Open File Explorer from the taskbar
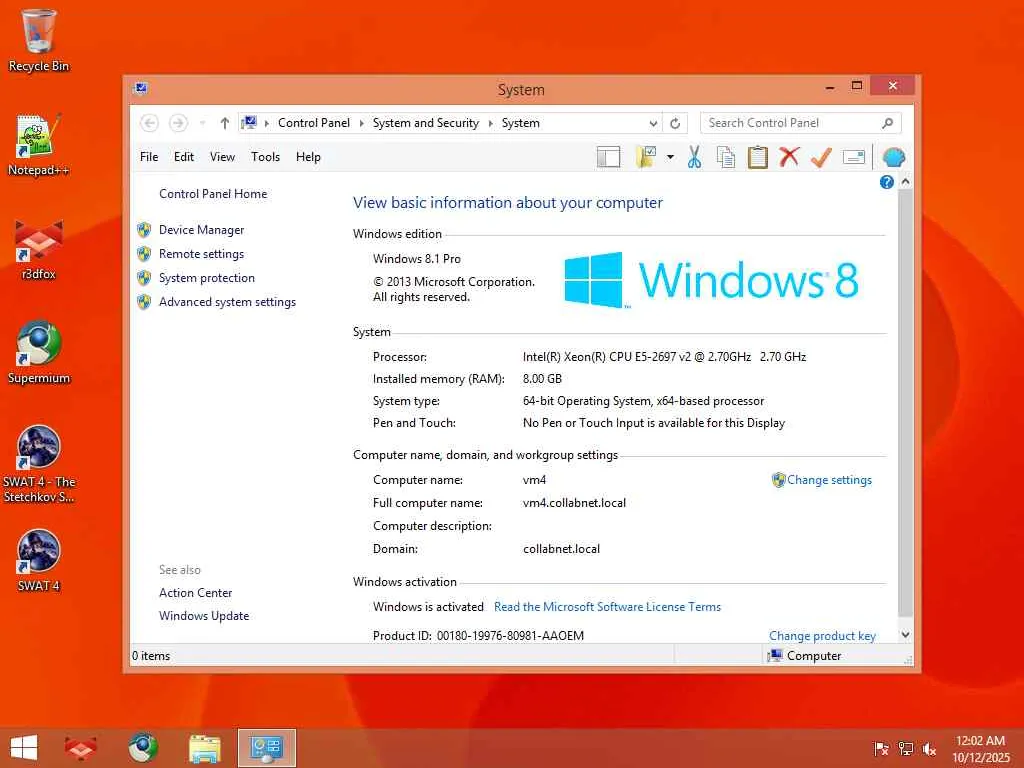 tap(204, 748)
